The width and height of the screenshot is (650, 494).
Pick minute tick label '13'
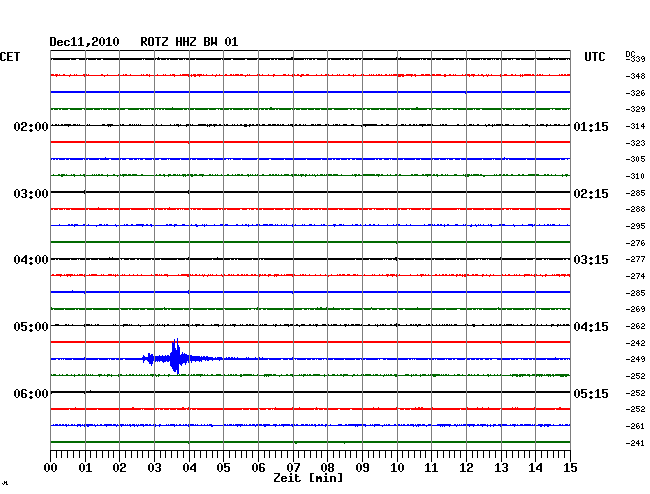(501, 468)
